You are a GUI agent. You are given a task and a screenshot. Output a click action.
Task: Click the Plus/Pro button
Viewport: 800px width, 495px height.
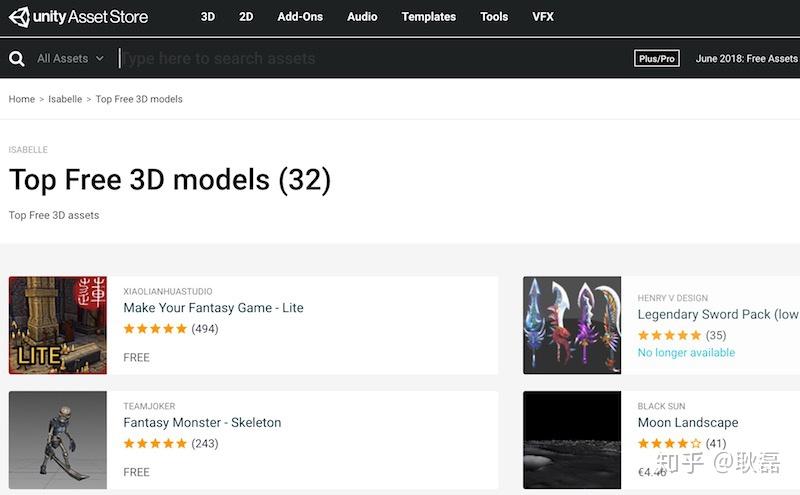[656, 59]
